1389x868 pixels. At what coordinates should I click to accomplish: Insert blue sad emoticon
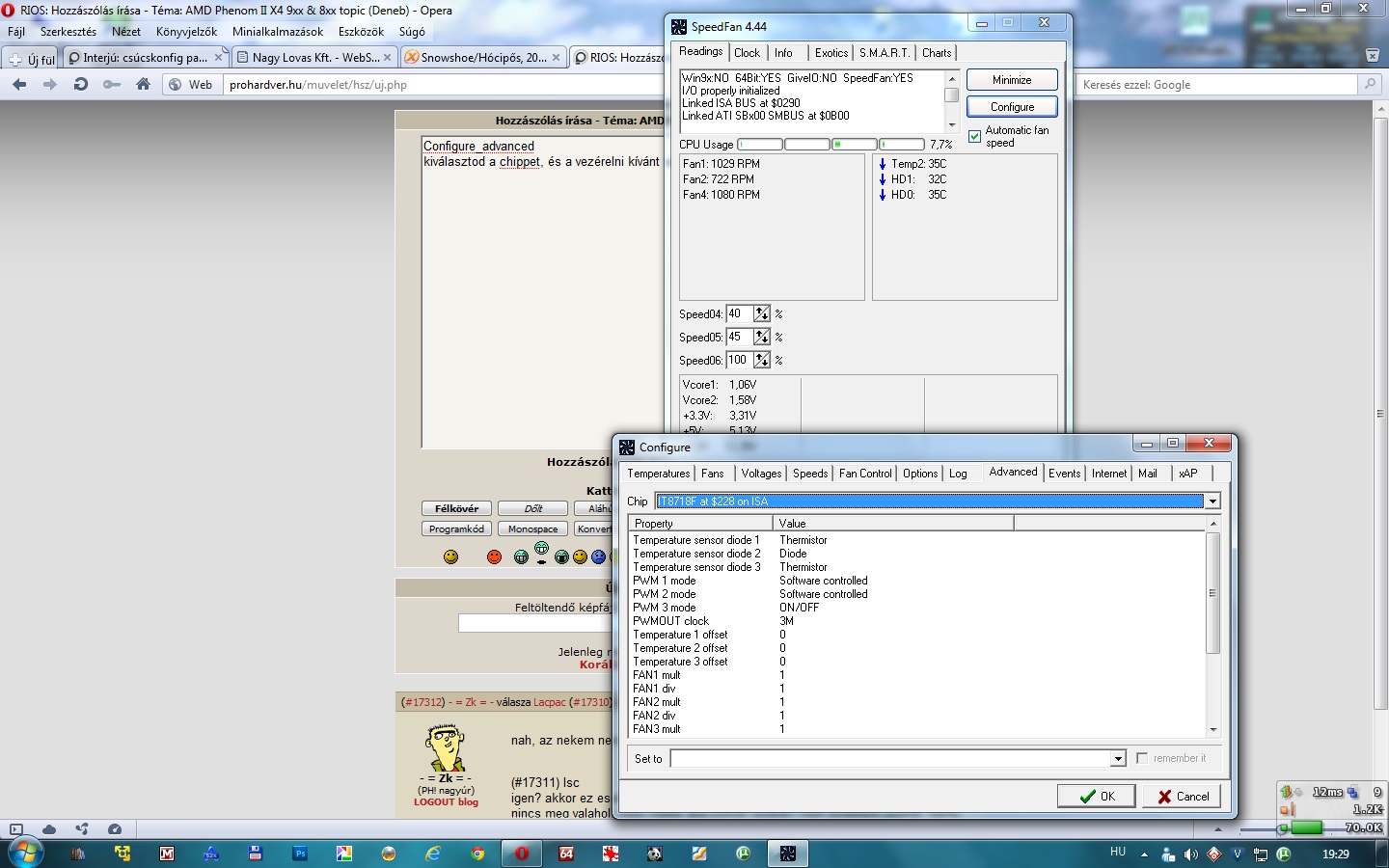pyautogui.click(x=598, y=556)
